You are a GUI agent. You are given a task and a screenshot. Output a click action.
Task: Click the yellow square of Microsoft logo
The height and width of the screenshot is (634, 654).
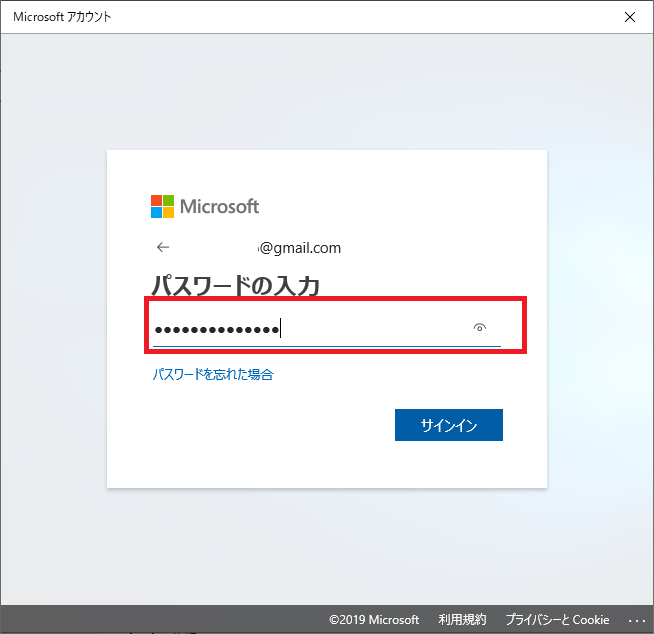(168, 212)
